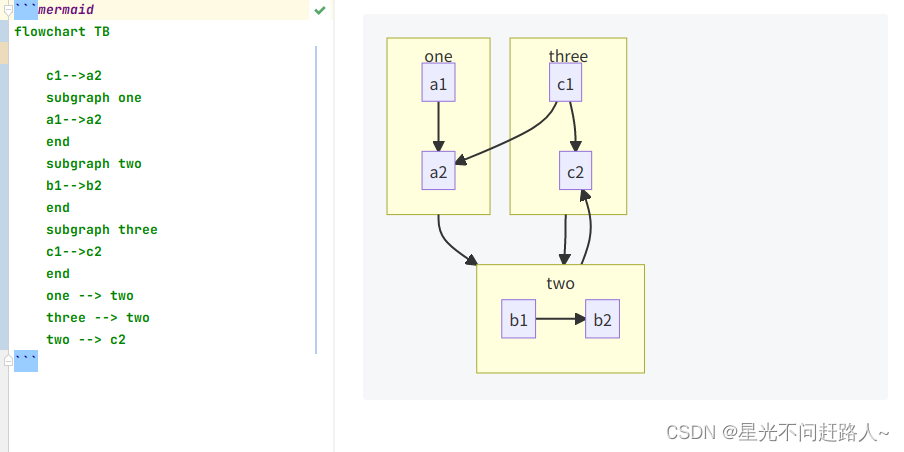Click node a1 in the diagram
The height and width of the screenshot is (452, 904).
[x=439, y=82]
